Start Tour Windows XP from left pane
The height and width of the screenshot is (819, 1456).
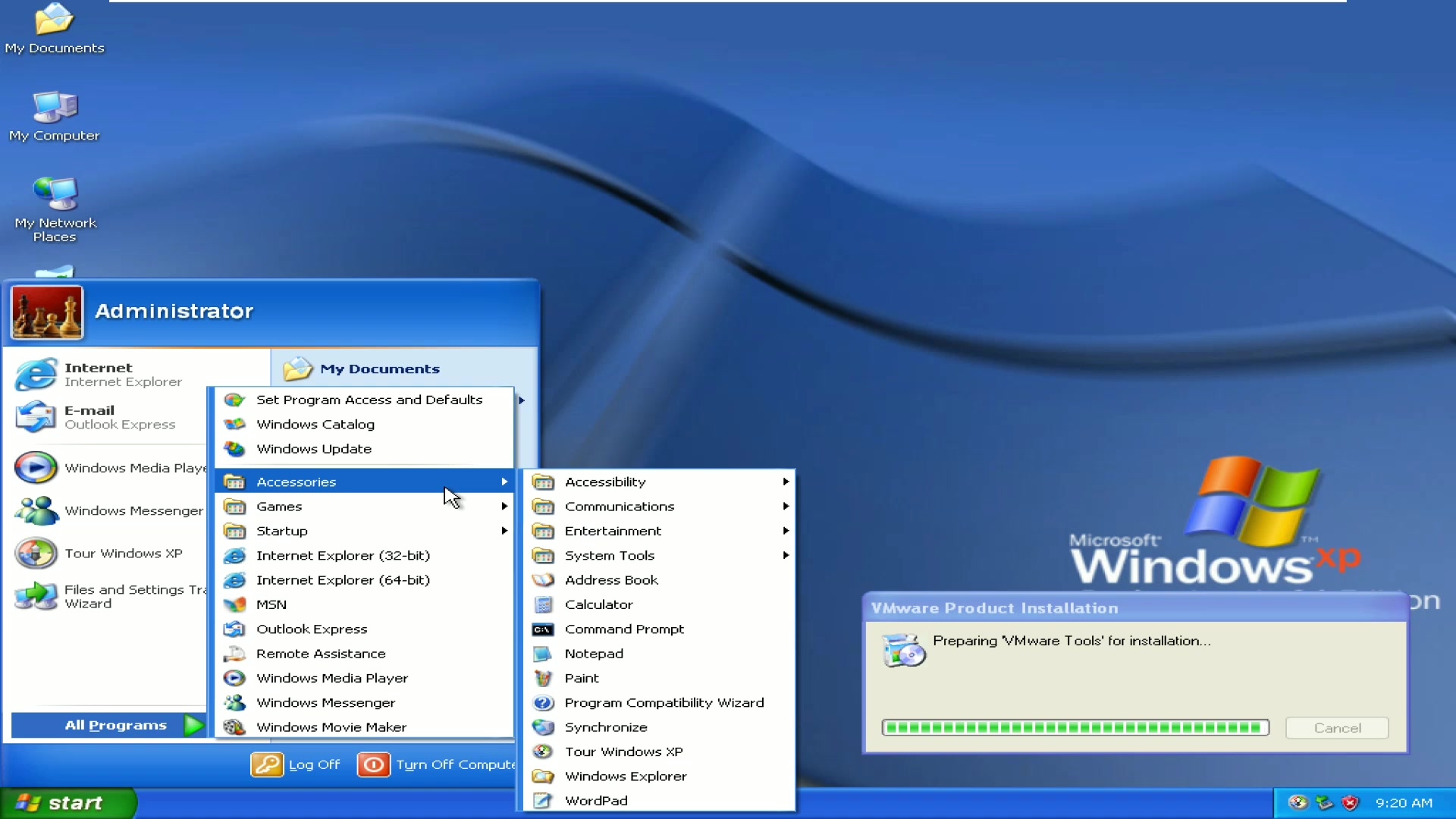[x=109, y=554]
